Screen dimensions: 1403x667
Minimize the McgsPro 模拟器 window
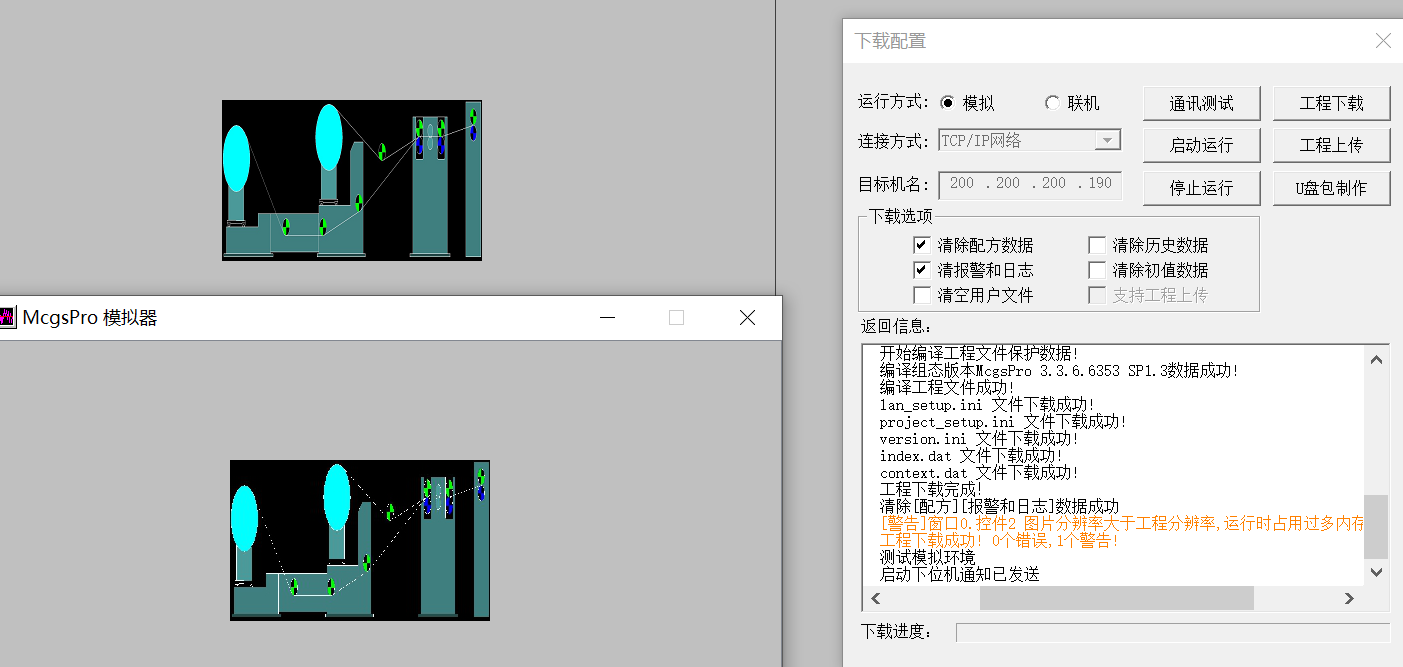[607, 318]
